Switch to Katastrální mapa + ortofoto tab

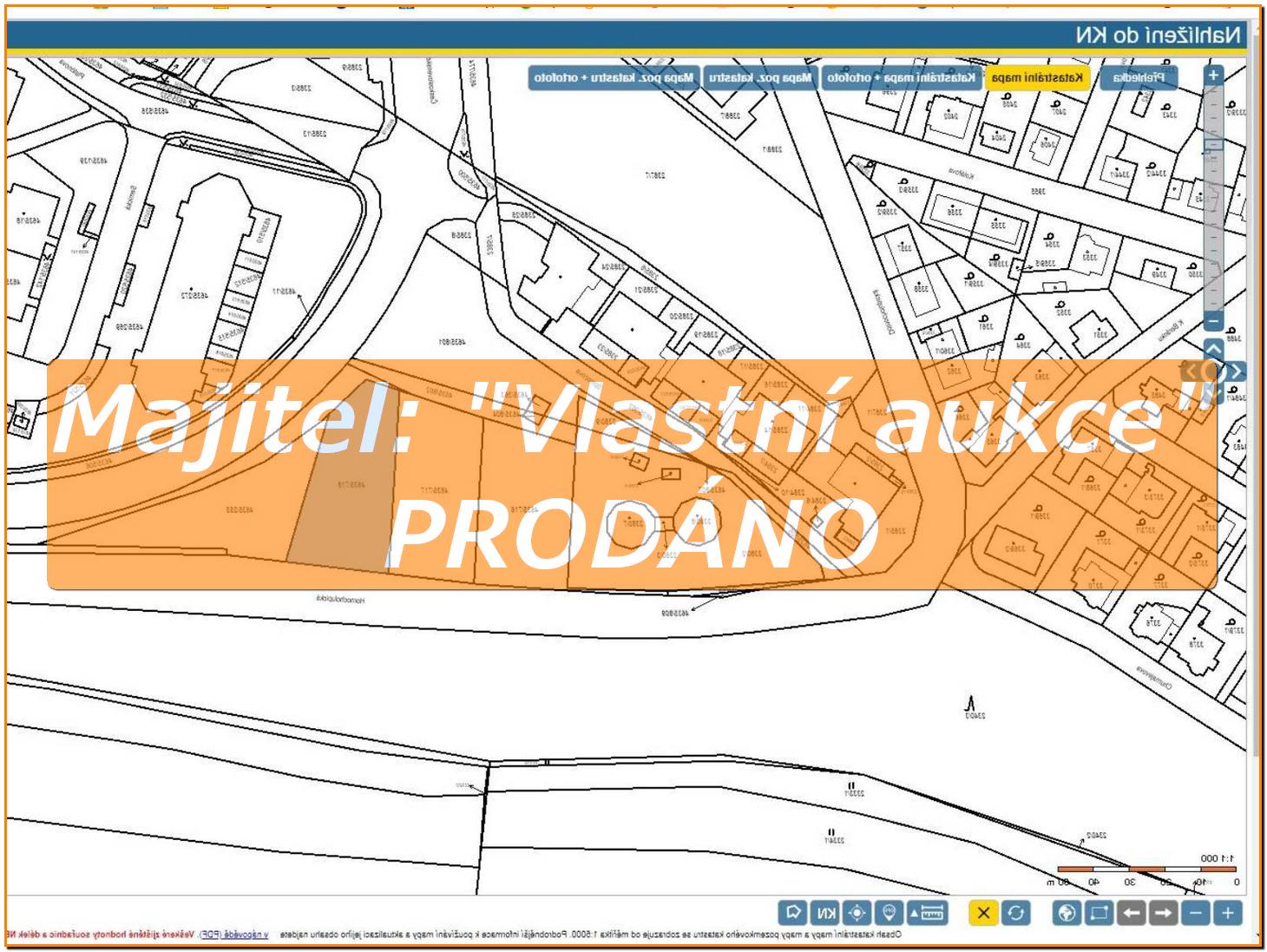901,77
